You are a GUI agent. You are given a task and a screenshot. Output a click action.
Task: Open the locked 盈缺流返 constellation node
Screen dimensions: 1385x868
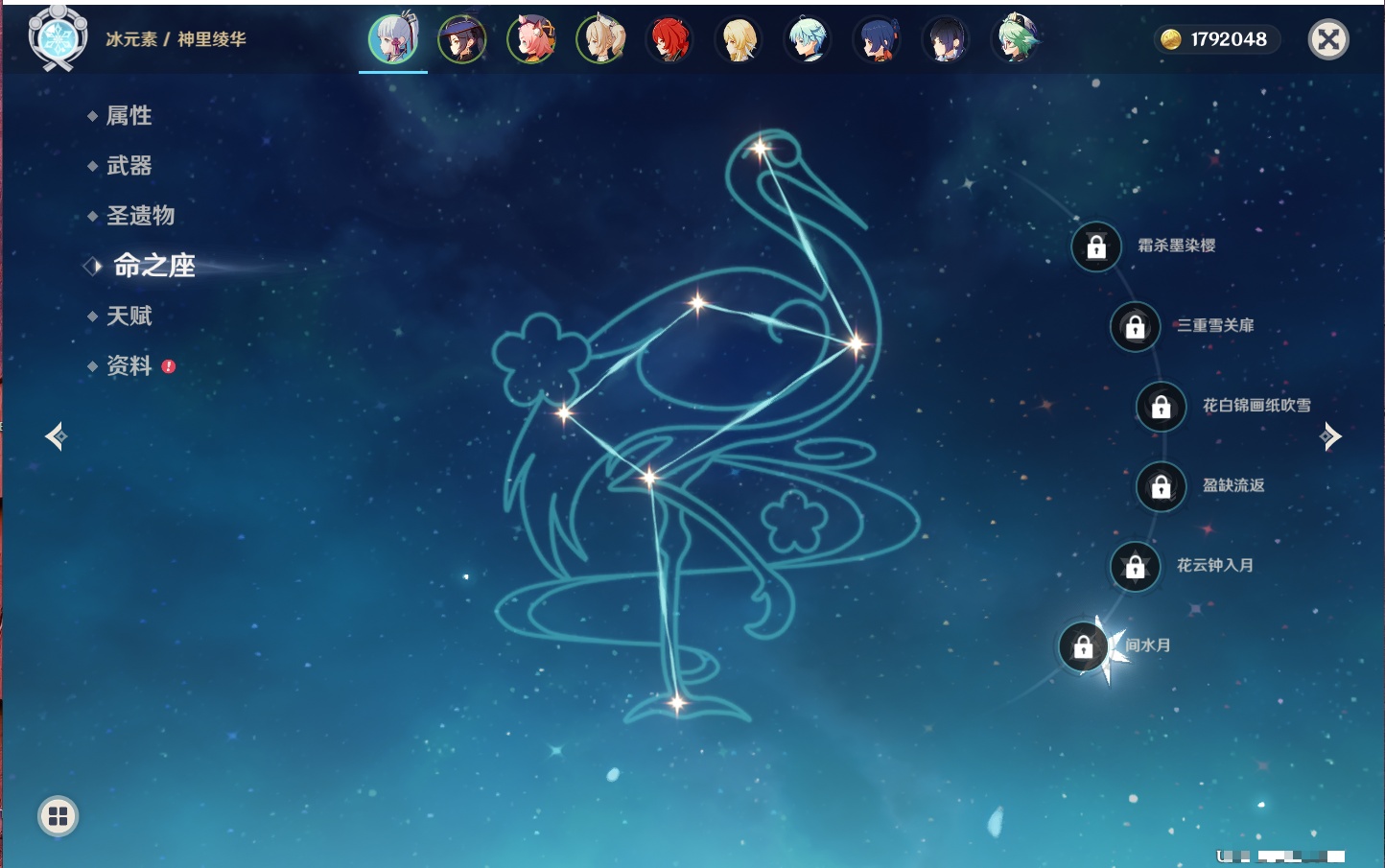(x=1162, y=486)
